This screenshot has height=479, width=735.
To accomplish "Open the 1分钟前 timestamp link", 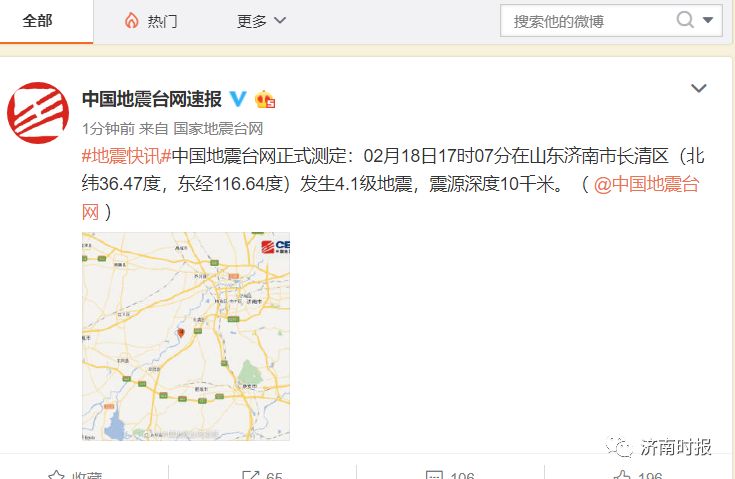I will tap(108, 128).
